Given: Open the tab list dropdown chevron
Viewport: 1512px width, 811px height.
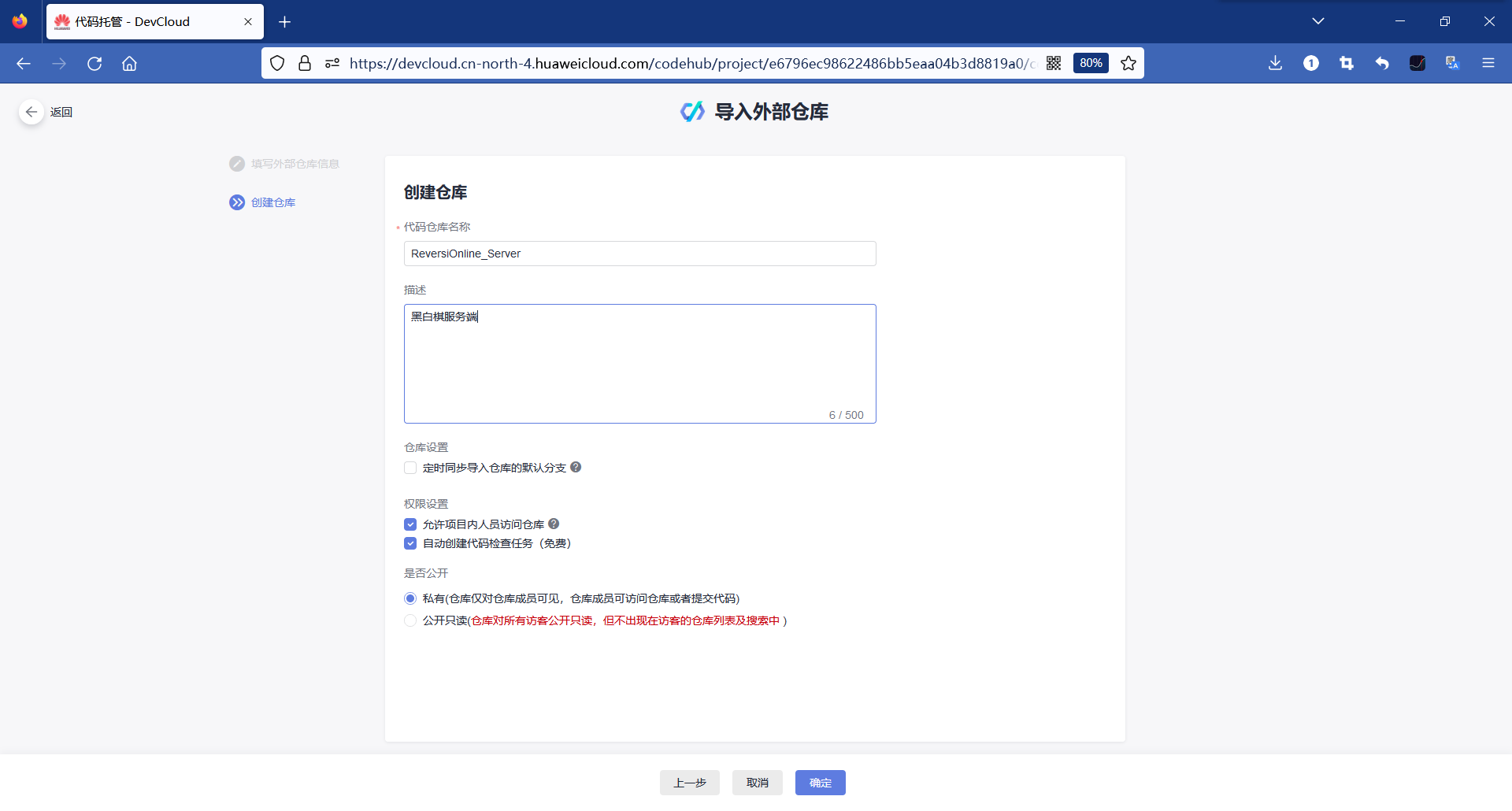Looking at the screenshot, I should pos(1319,21).
